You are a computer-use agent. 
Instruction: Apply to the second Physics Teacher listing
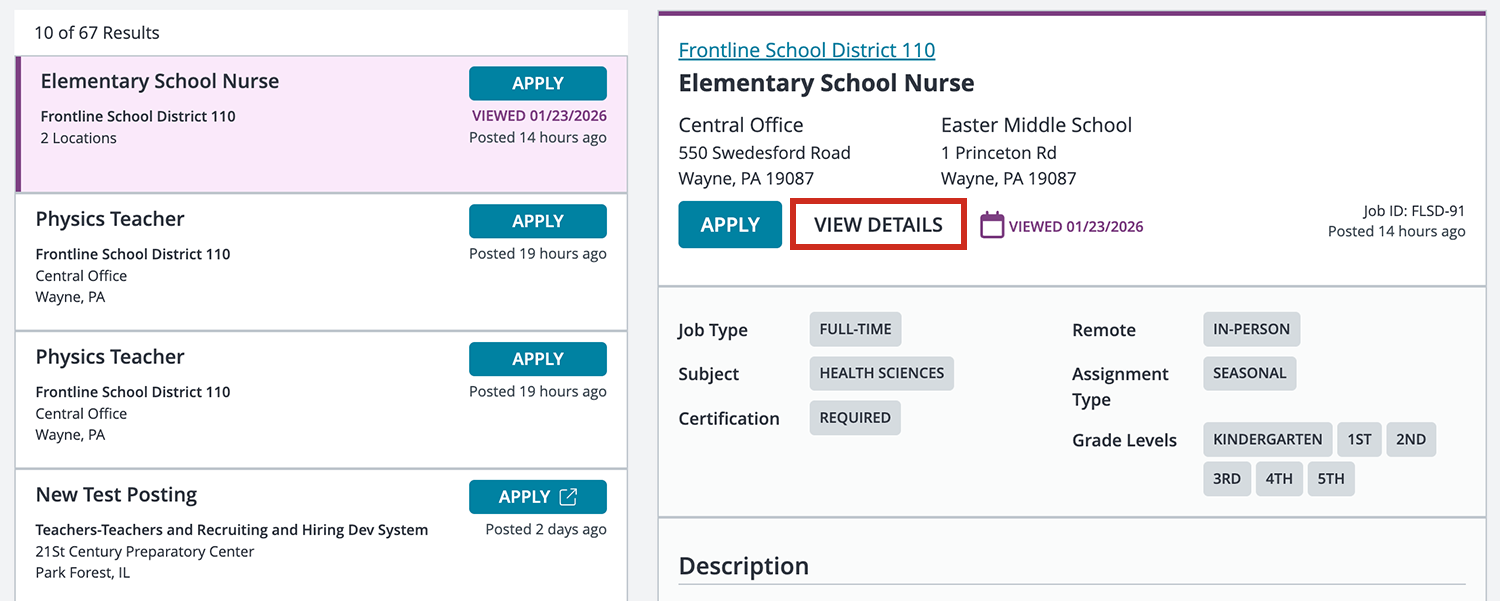[x=537, y=359]
